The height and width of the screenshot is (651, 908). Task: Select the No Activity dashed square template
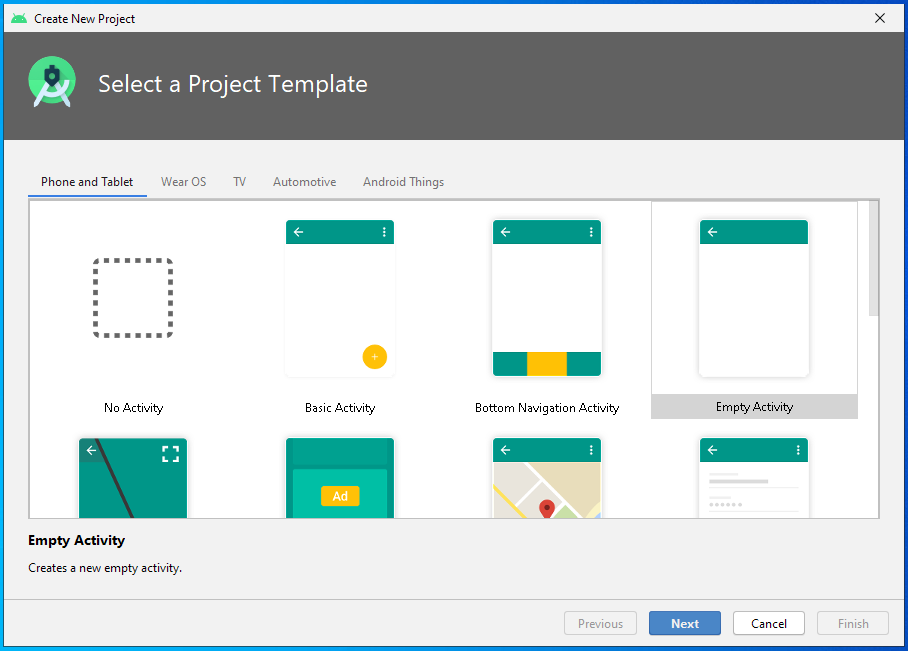pyautogui.click(x=133, y=298)
